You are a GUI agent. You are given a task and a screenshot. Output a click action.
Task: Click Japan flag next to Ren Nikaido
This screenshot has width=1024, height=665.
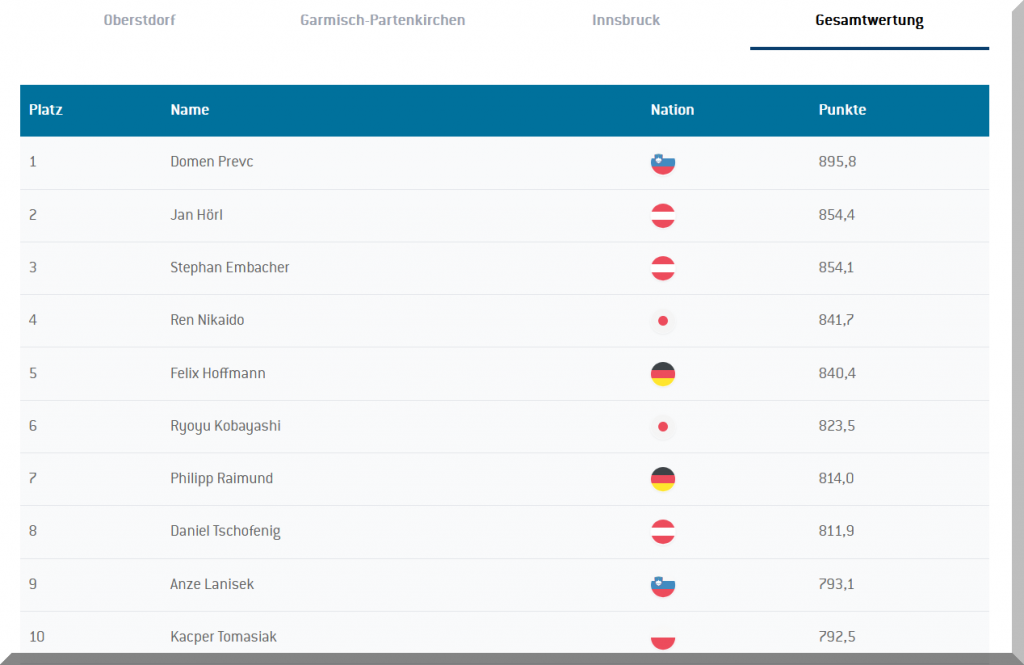point(662,321)
